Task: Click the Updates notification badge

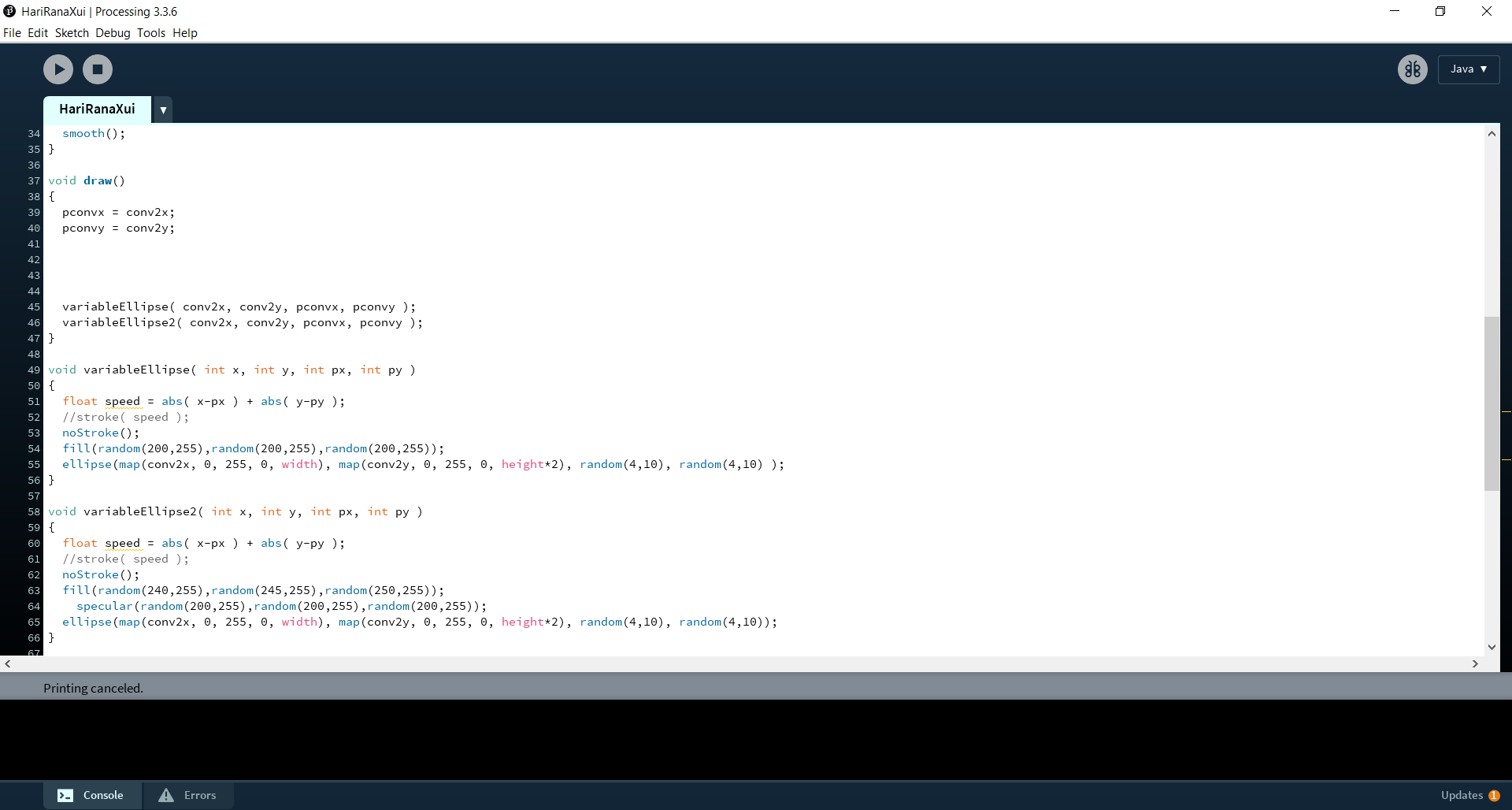Action: pyautogui.click(x=1493, y=795)
